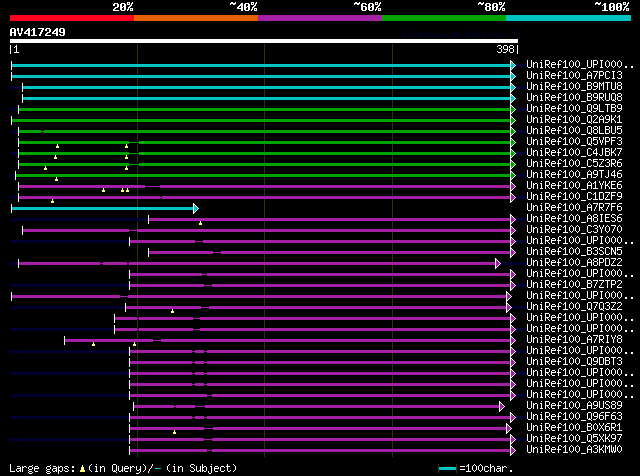Screen dimensions: 640x476
Task: Open the UniRef100_A7PCI3 hit label
Action: click(574, 76)
